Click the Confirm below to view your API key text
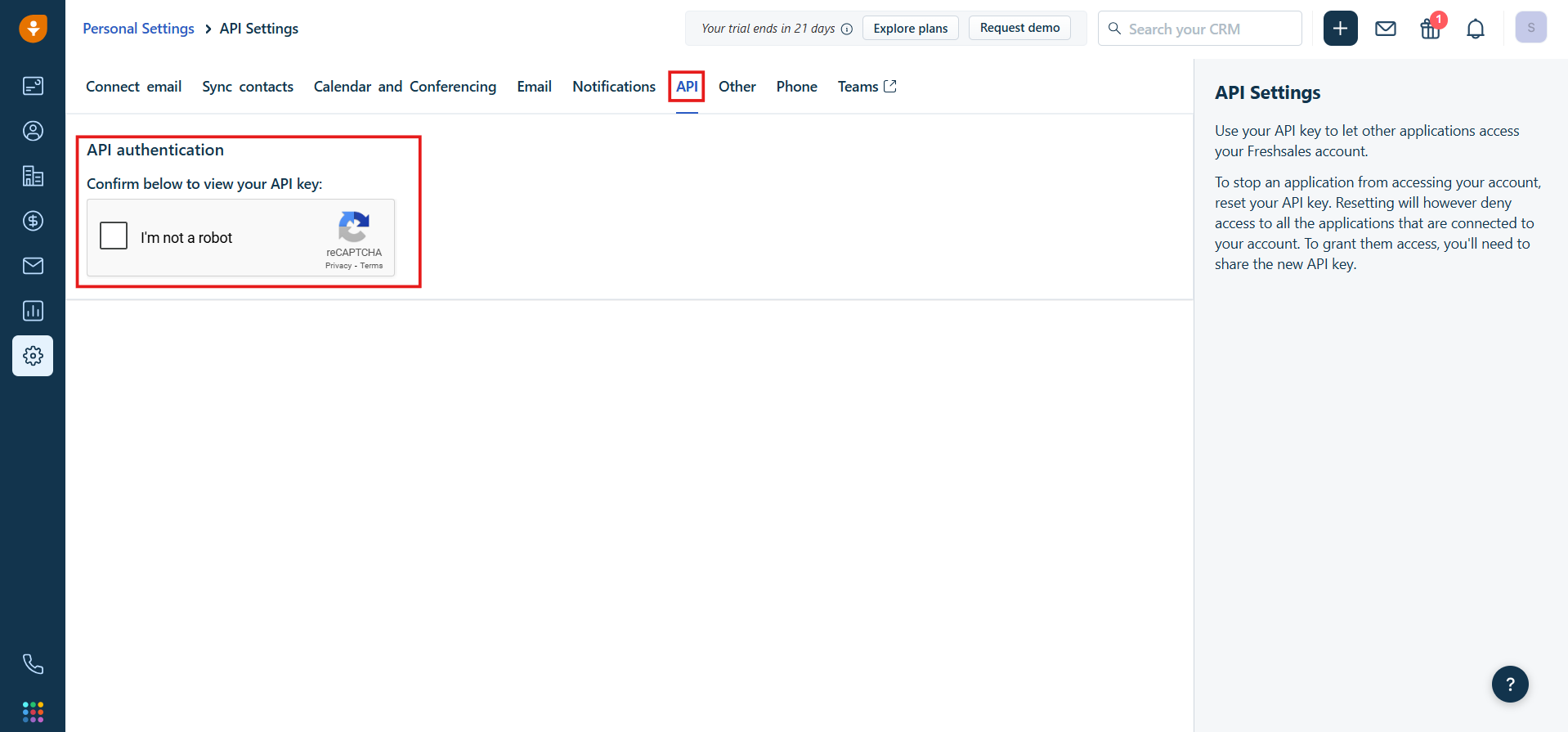1568x732 pixels. click(204, 184)
